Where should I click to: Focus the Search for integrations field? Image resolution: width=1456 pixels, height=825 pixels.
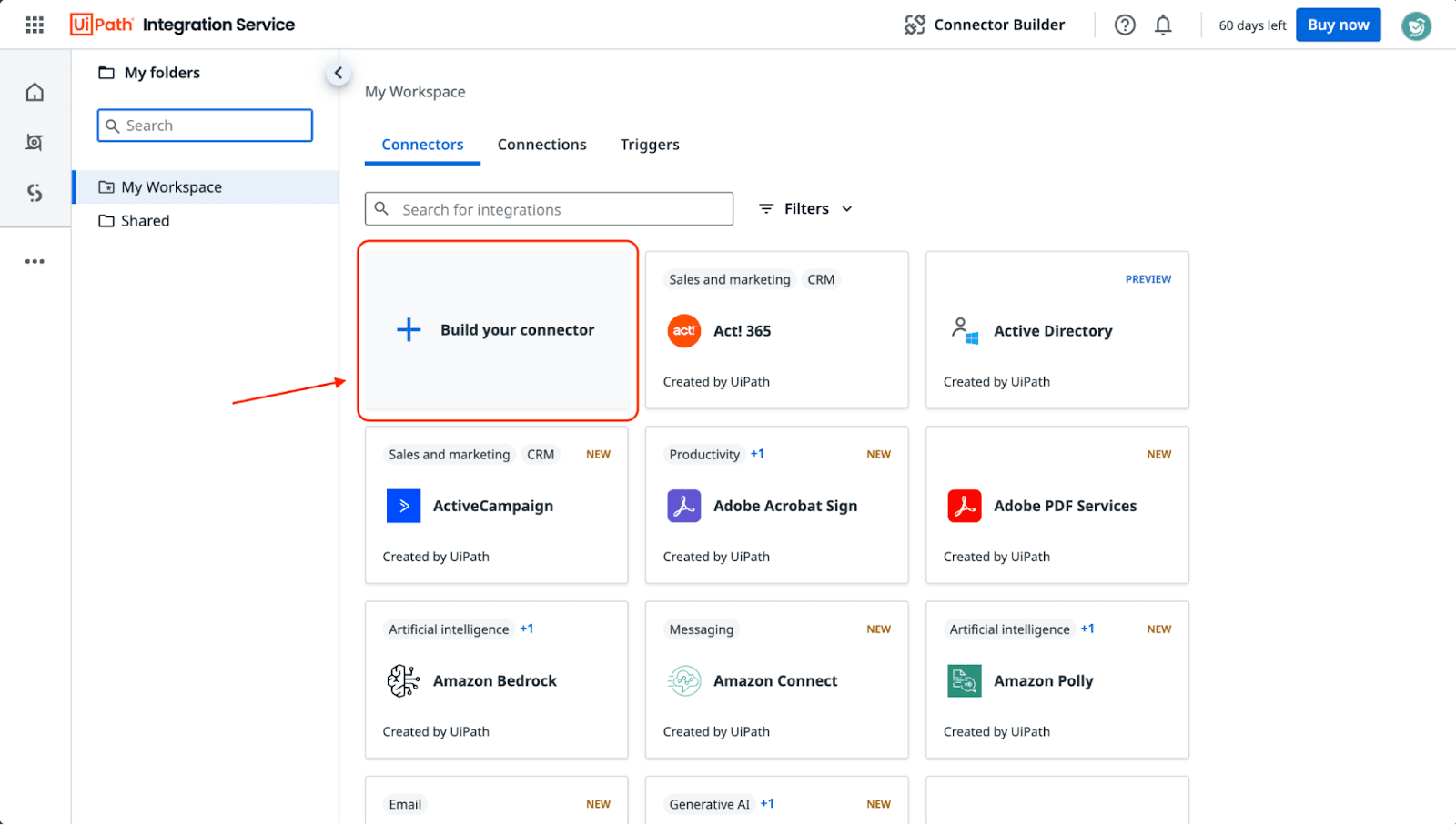click(x=562, y=209)
